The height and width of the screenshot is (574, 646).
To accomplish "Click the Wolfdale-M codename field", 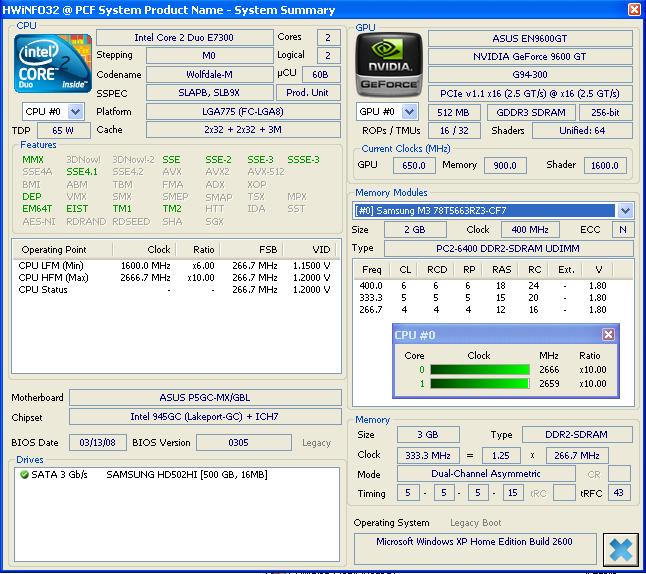I will 209,75.
